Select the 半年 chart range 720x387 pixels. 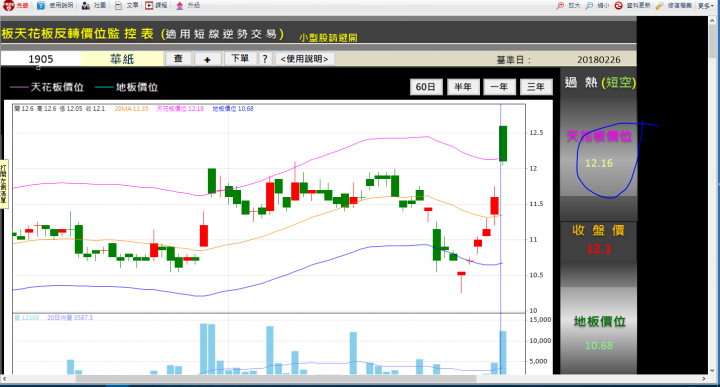click(463, 87)
